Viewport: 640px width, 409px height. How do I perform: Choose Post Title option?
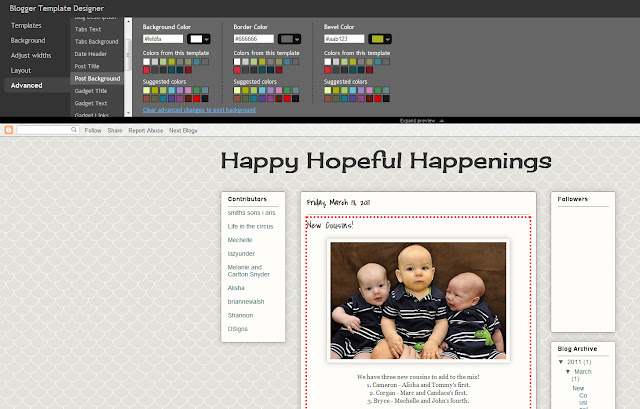click(87, 66)
